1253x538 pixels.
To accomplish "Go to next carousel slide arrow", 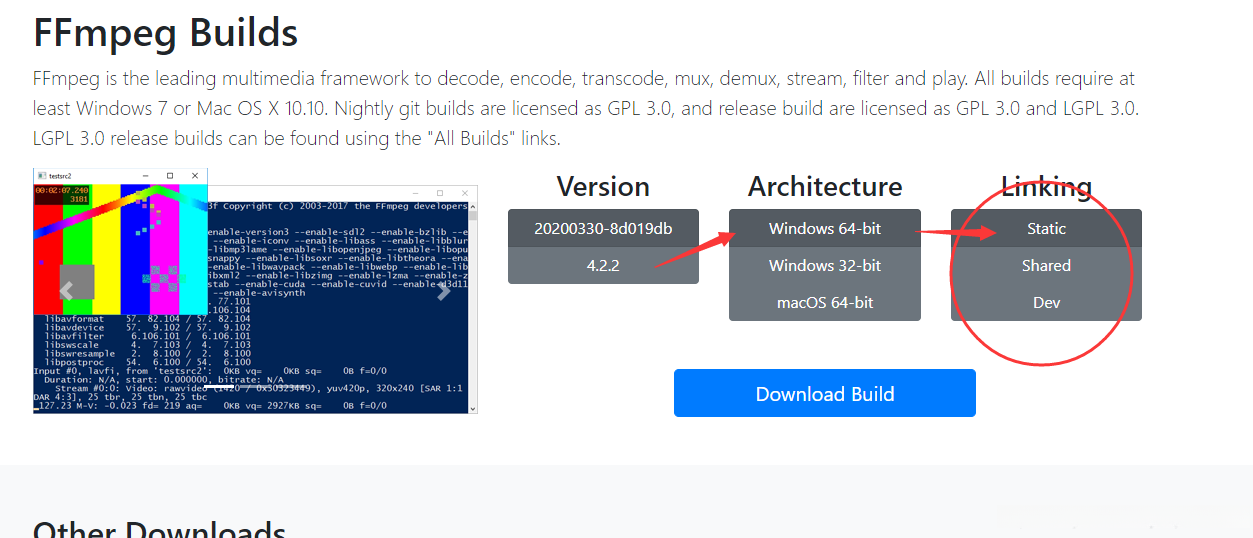I will point(444,290).
